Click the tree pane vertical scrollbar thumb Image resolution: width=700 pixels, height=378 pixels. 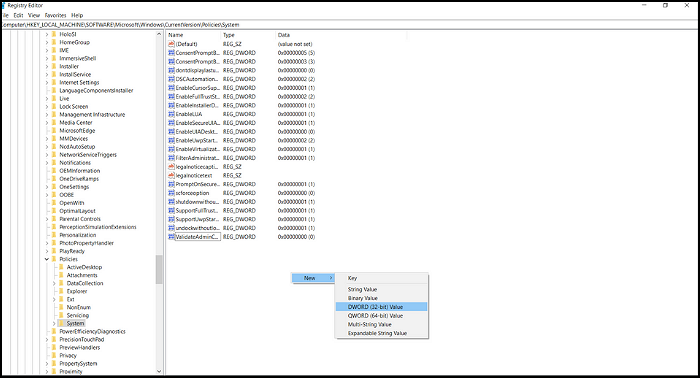tap(159, 270)
